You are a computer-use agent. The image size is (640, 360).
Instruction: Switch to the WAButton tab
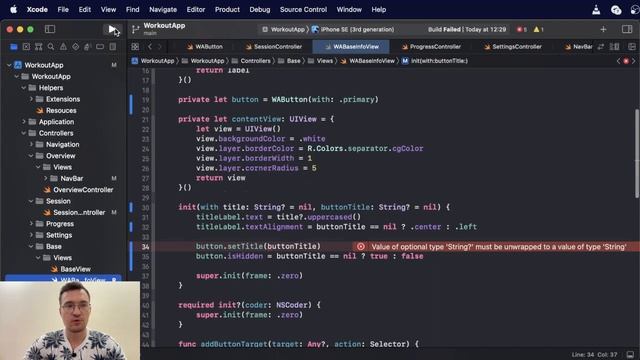(204, 47)
